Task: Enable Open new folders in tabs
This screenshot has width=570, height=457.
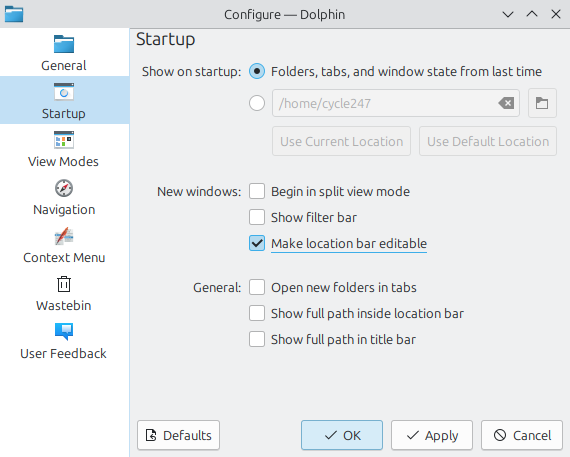Action: [257, 287]
